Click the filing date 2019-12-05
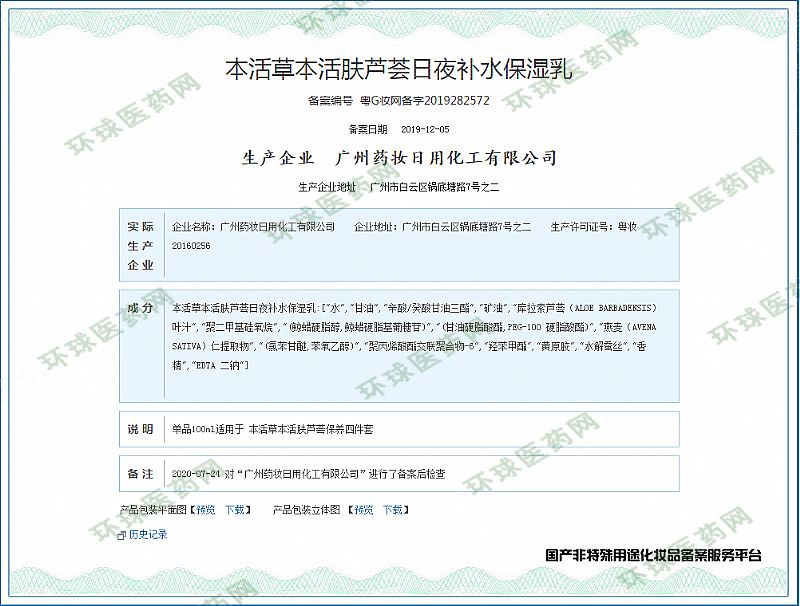 click(425, 129)
